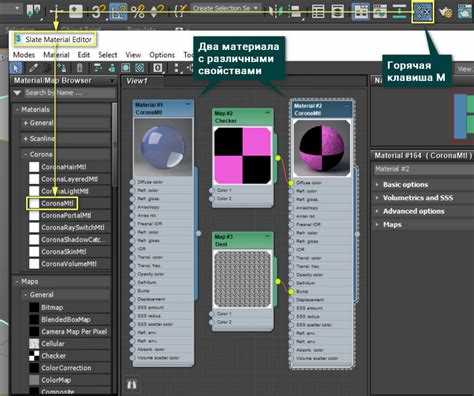Toggle Percent Snap in the main toolbar

(138, 12)
